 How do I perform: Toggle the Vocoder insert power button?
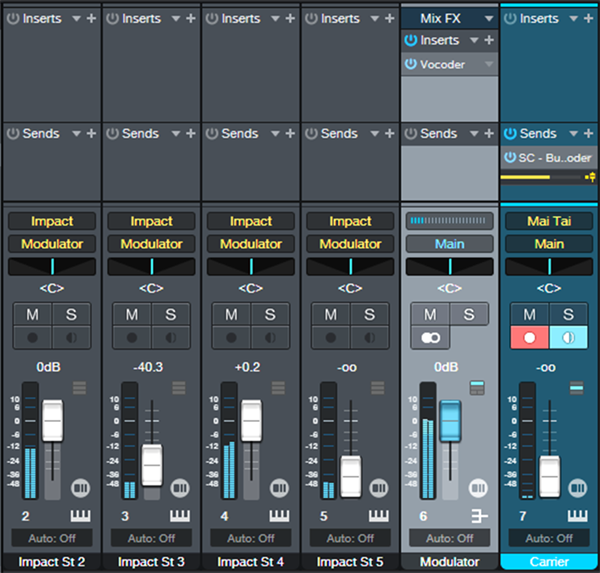point(411,64)
